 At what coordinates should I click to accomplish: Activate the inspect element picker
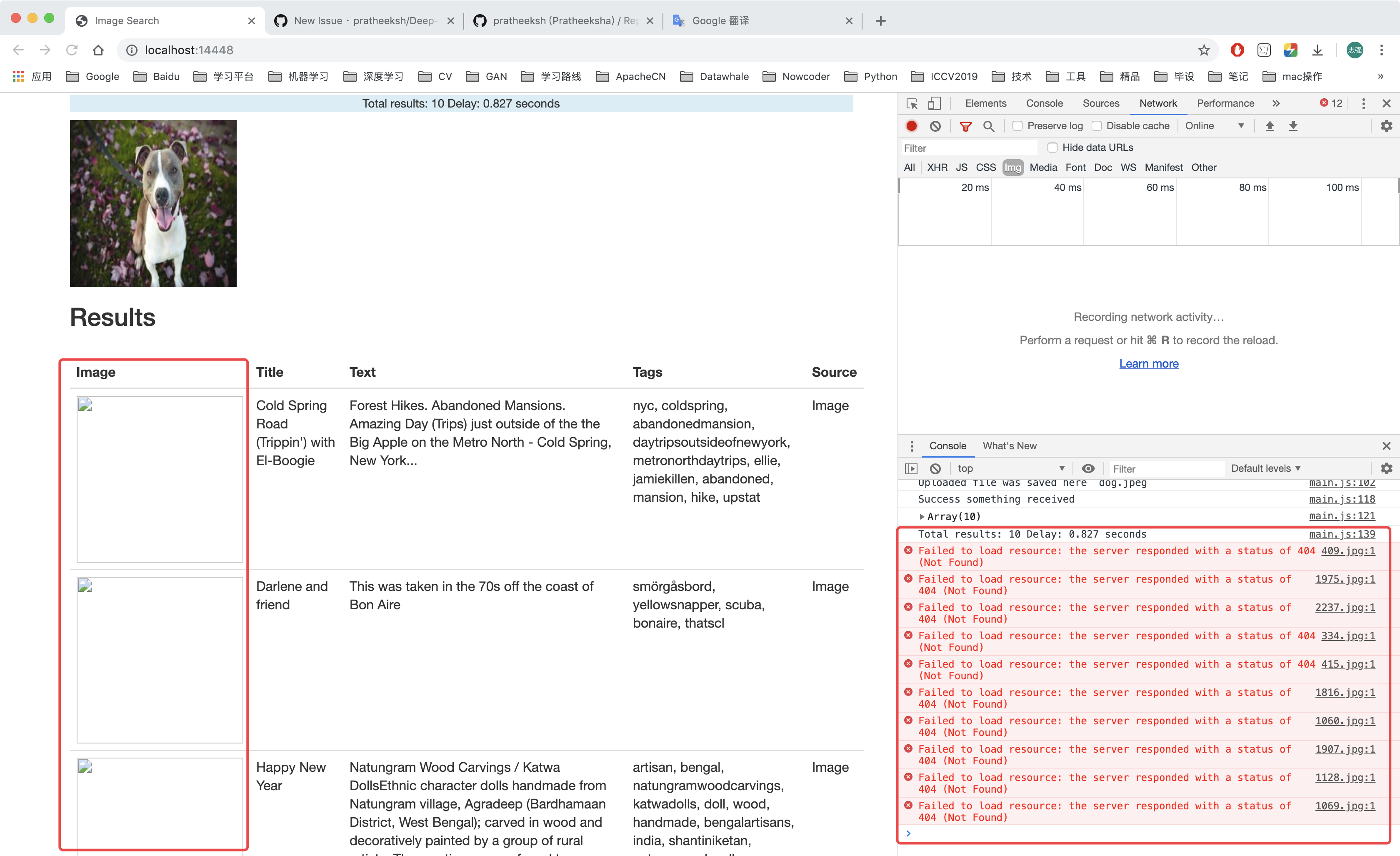[x=912, y=103]
